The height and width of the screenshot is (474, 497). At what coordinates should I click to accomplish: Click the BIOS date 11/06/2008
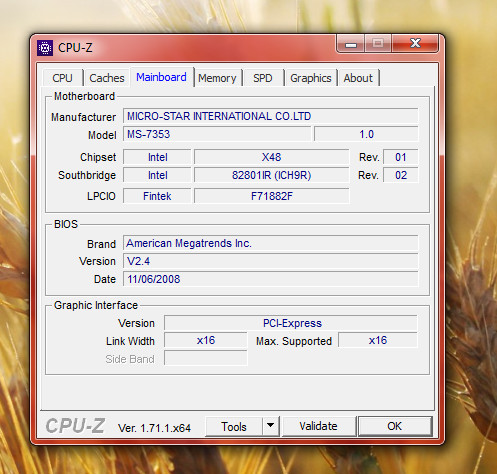tap(270, 279)
